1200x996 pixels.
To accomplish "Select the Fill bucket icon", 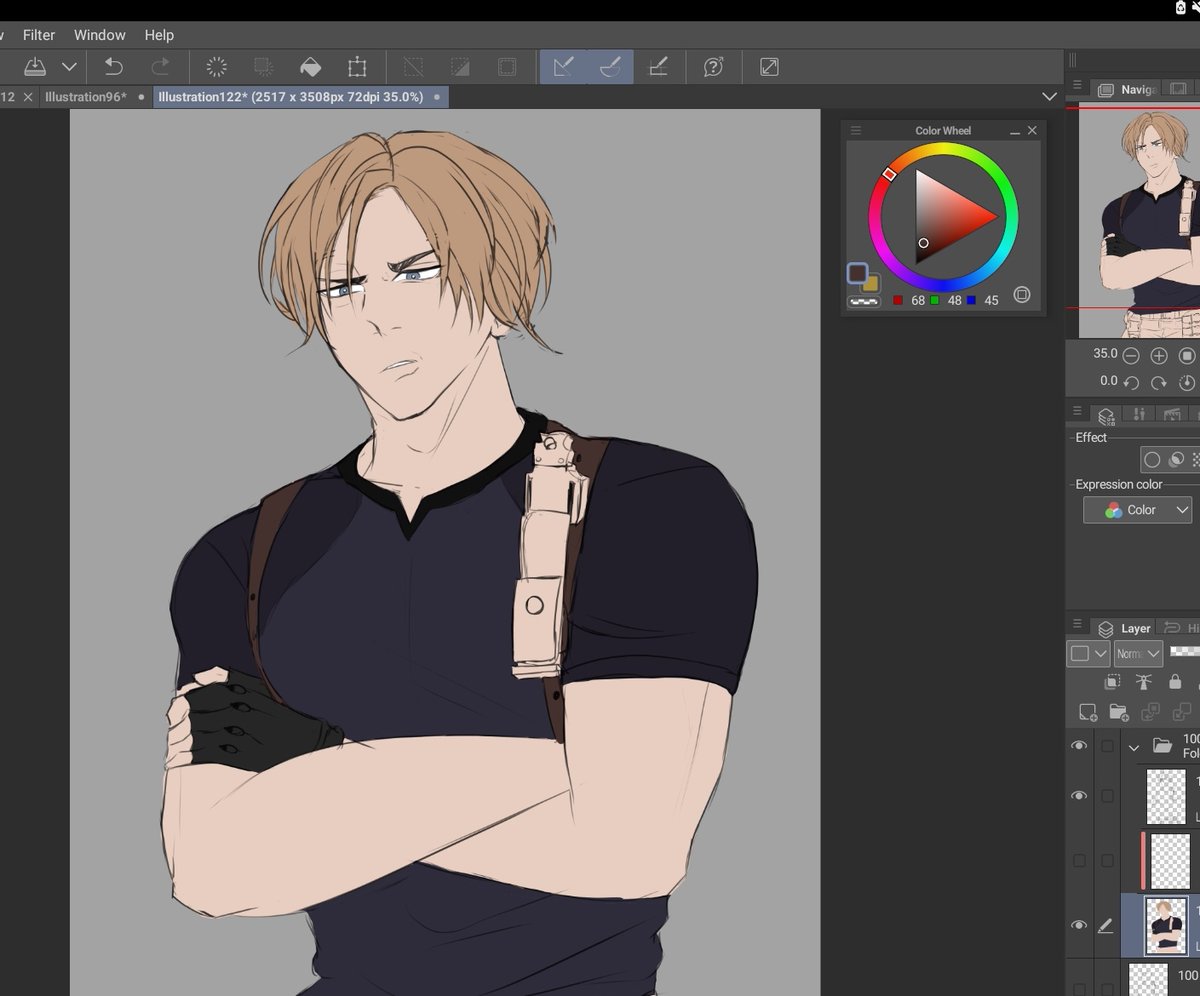I will click(310, 67).
